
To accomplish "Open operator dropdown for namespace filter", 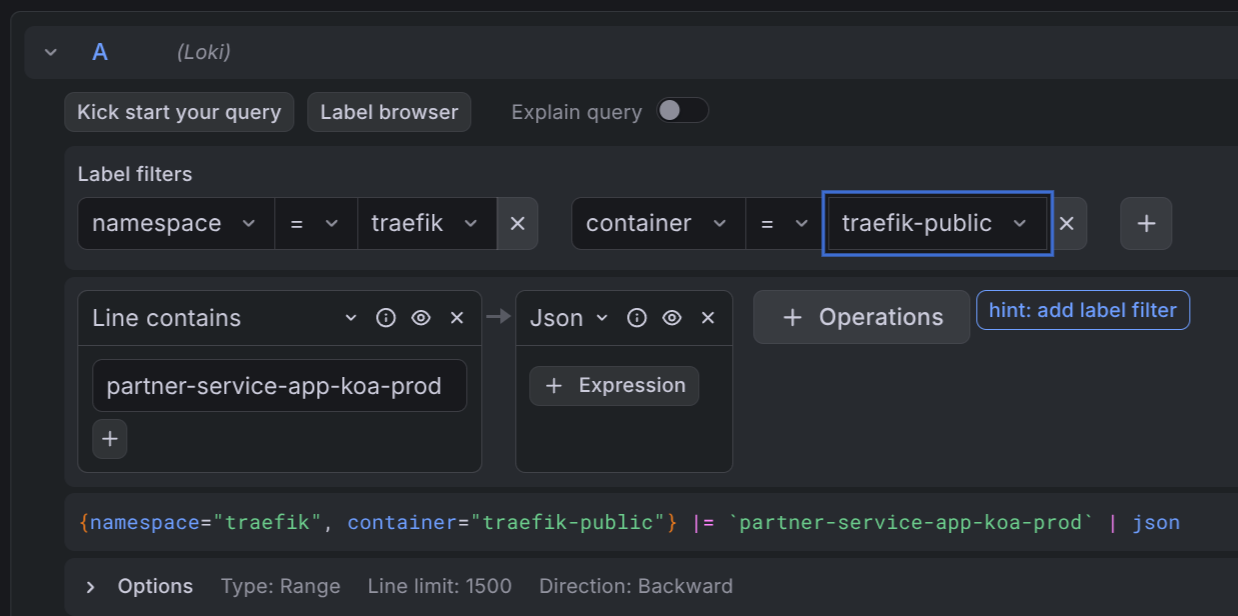I will point(316,223).
